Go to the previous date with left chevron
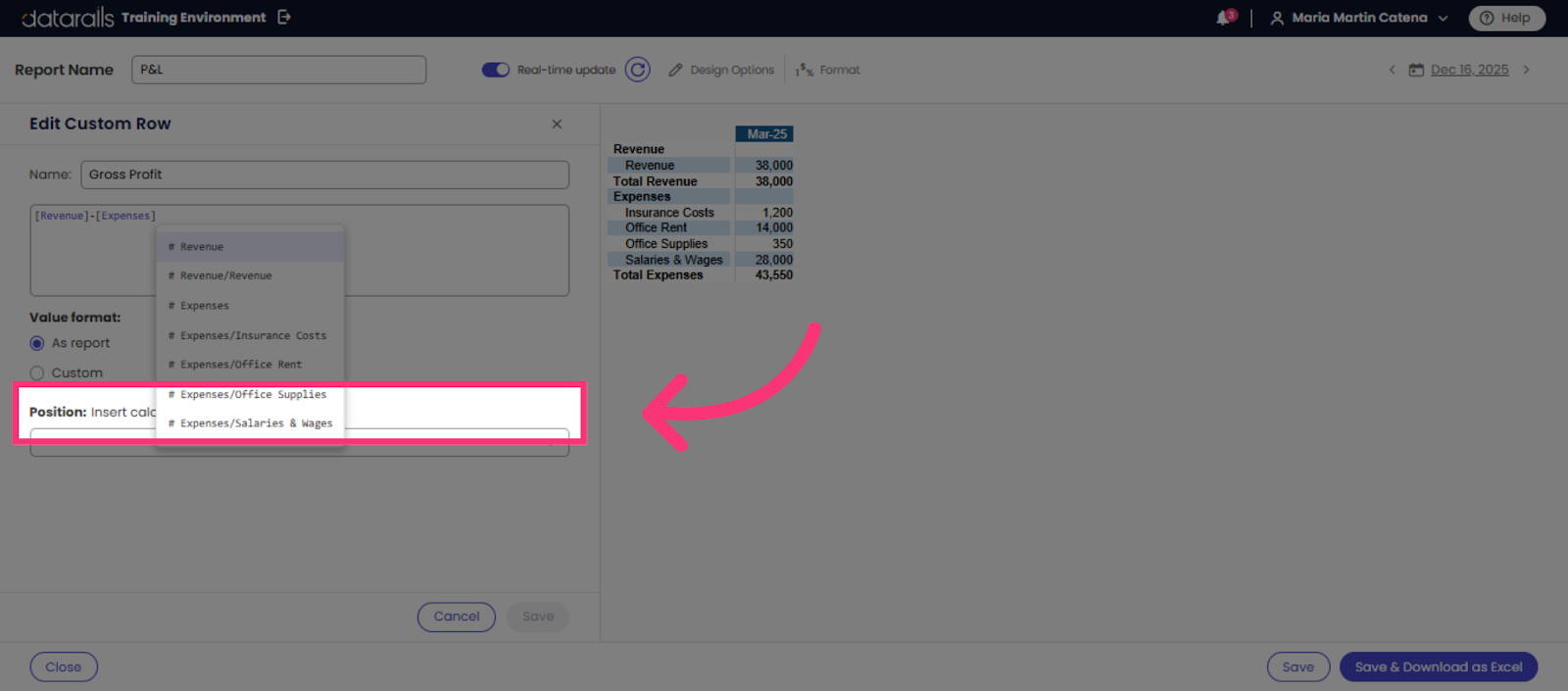This screenshot has height=691, width=1568. point(1392,70)
